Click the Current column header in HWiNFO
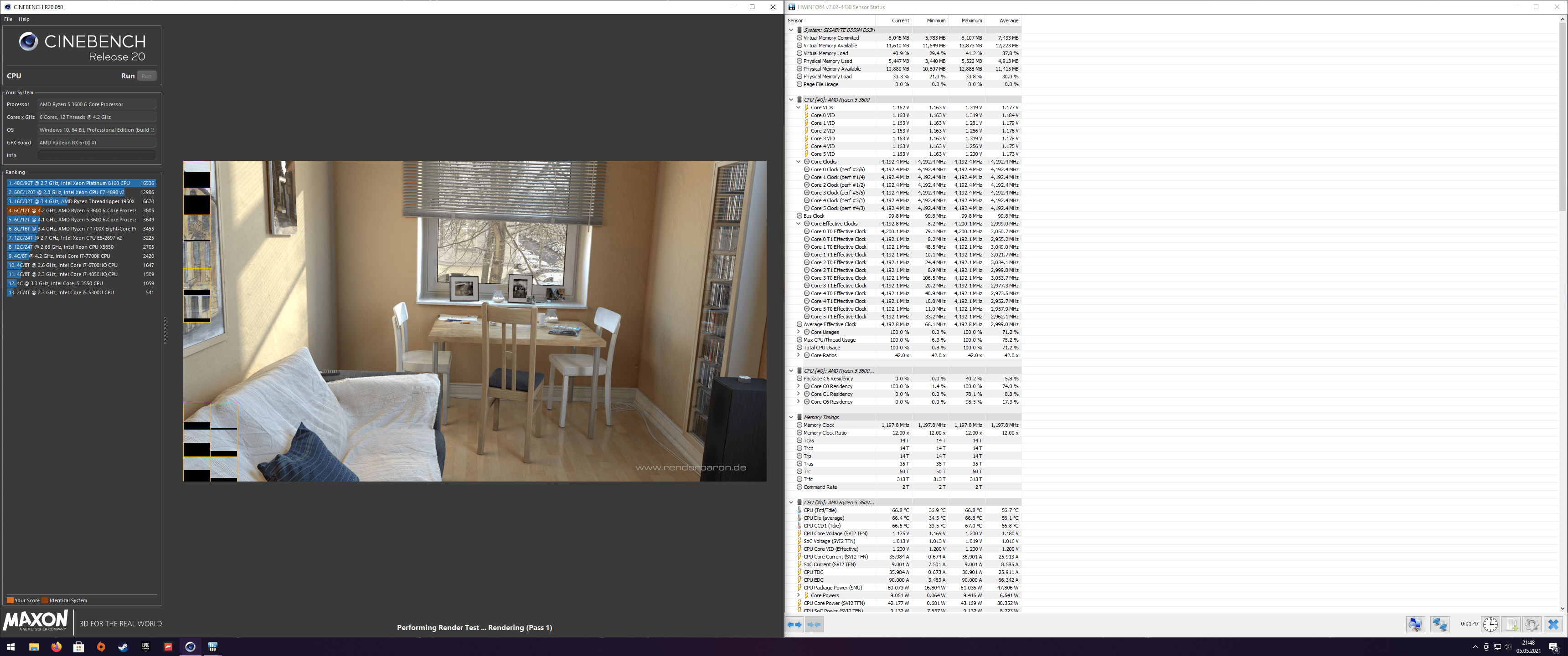This screenshot has width=1568, height=656. point(893,20)
